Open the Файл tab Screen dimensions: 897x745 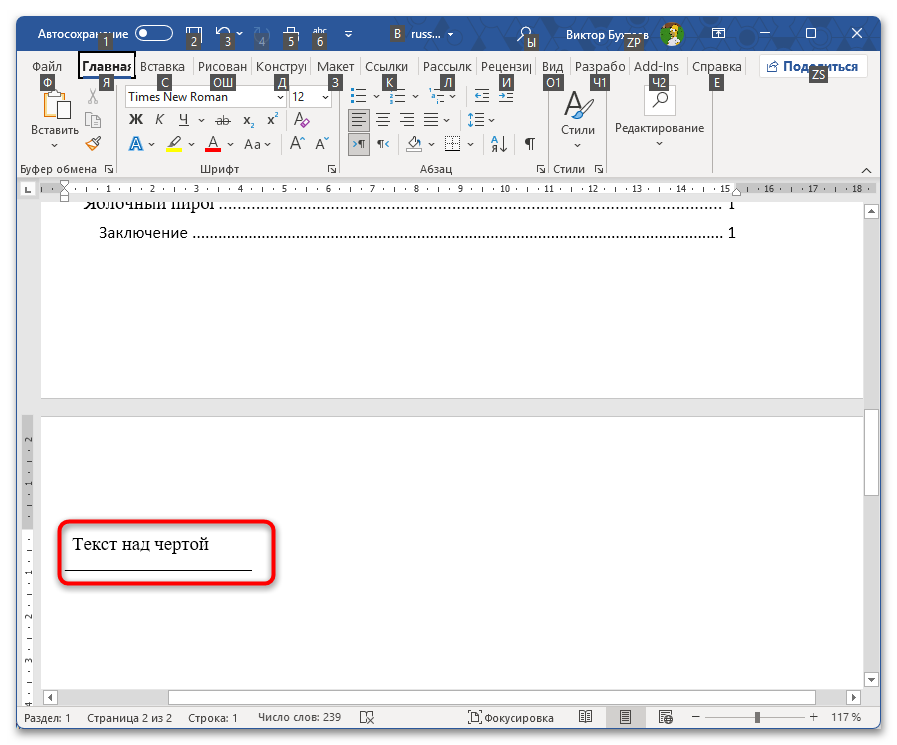pos(47,66)
